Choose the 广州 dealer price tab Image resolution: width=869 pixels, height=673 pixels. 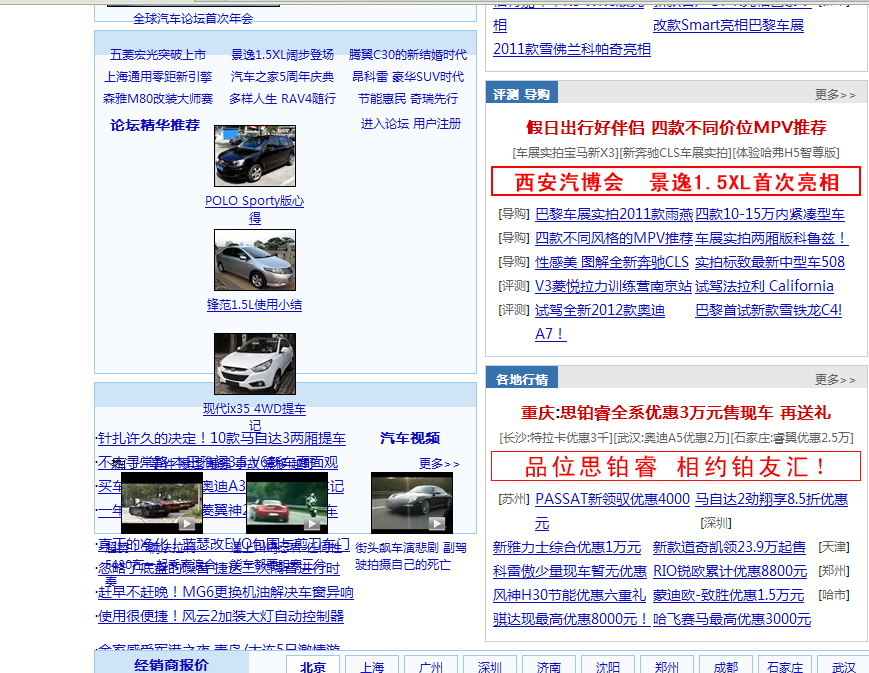[431, 667]
